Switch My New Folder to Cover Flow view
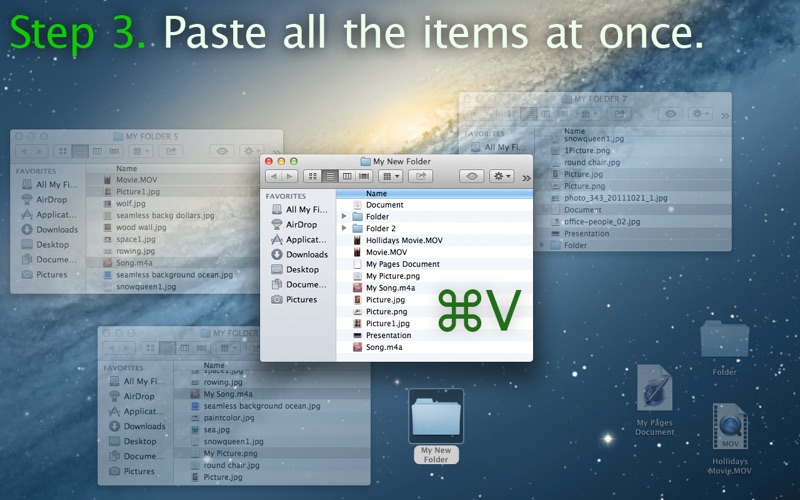800x500 pixels. coord(364,176)
